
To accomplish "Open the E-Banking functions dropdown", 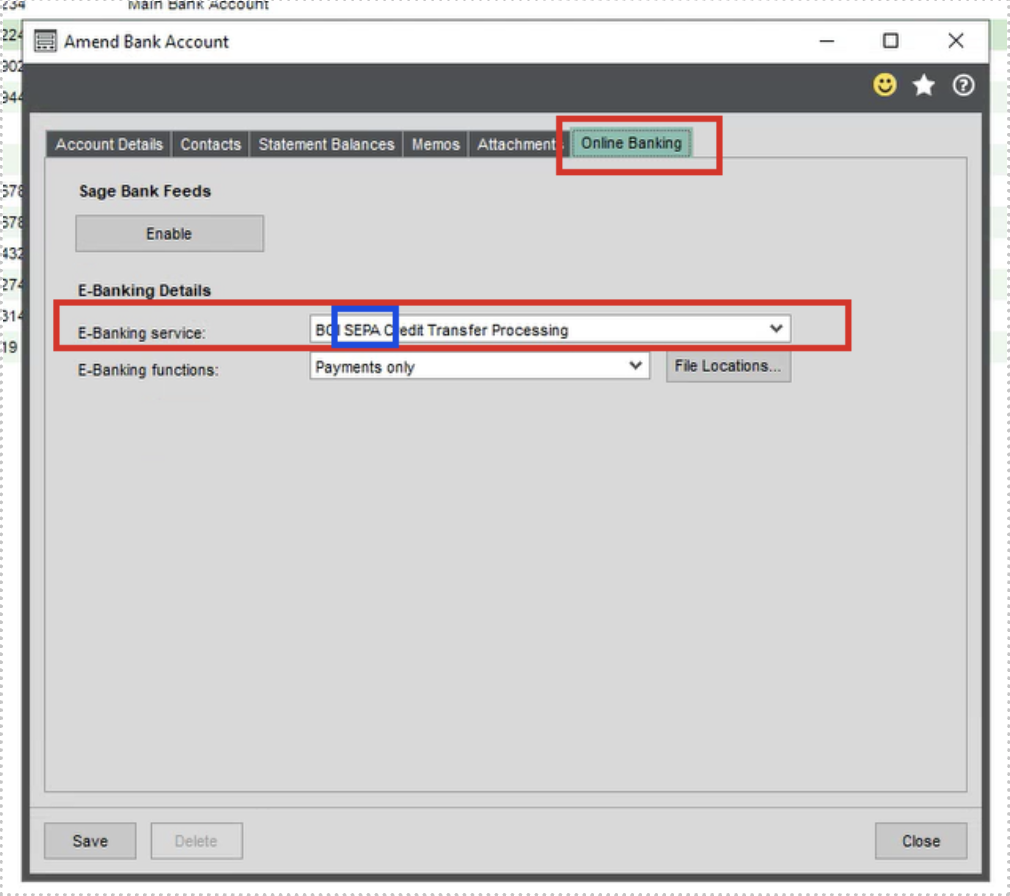I will 635,367.
